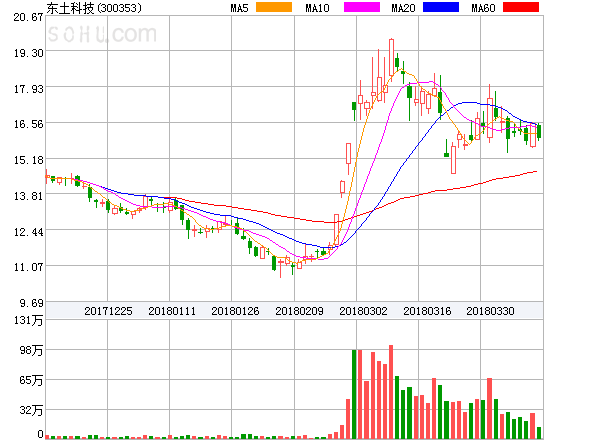Viewport: 600px width, 440px height.
Task: Click the MA10 legend label
Action: (317, 8)
